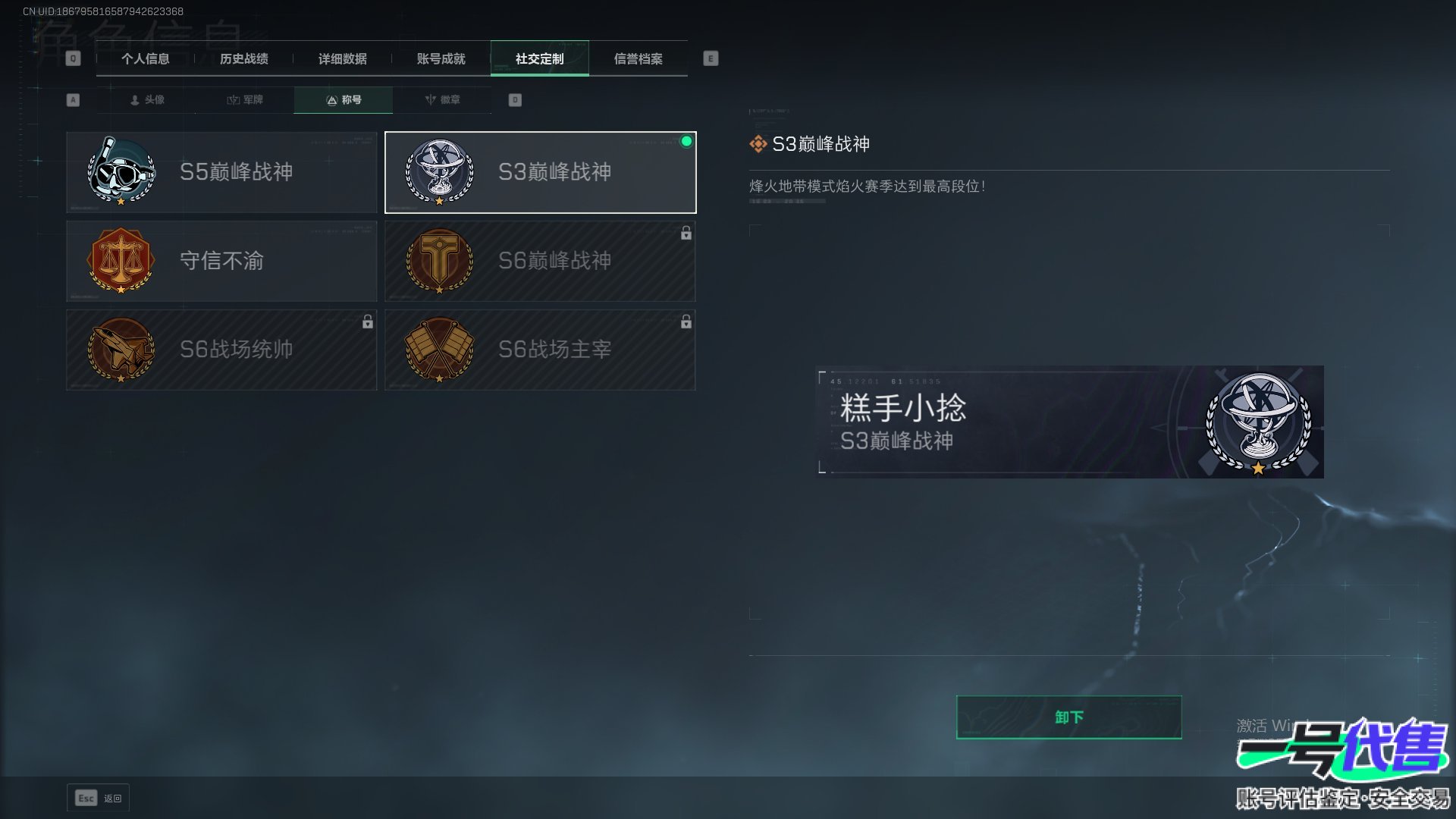Switch to the 历史战绩 tab
This screenshot has height=819, width=1456.
pyautogui.click(x=244, y=58)
